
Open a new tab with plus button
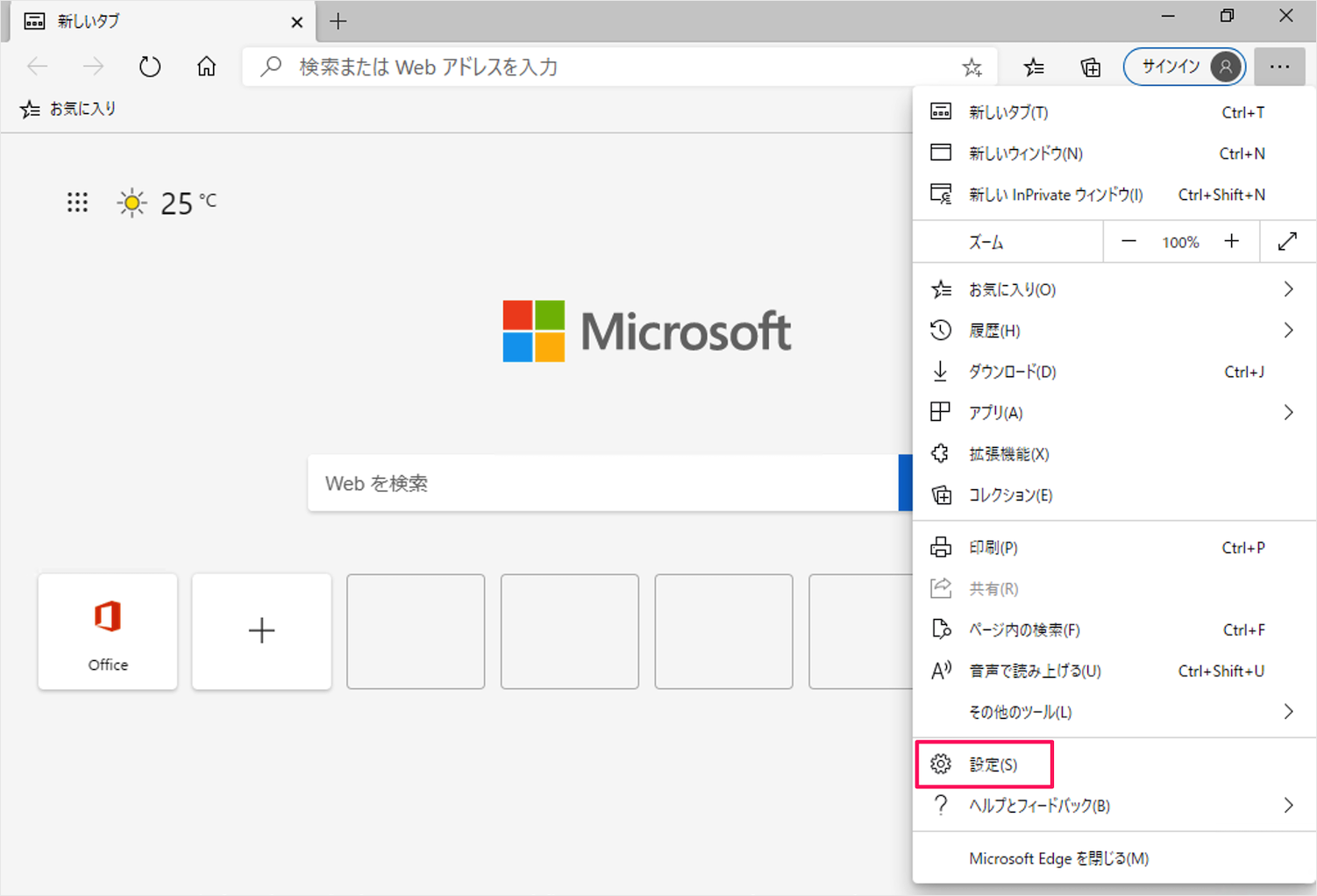click(x=338, y=22)
